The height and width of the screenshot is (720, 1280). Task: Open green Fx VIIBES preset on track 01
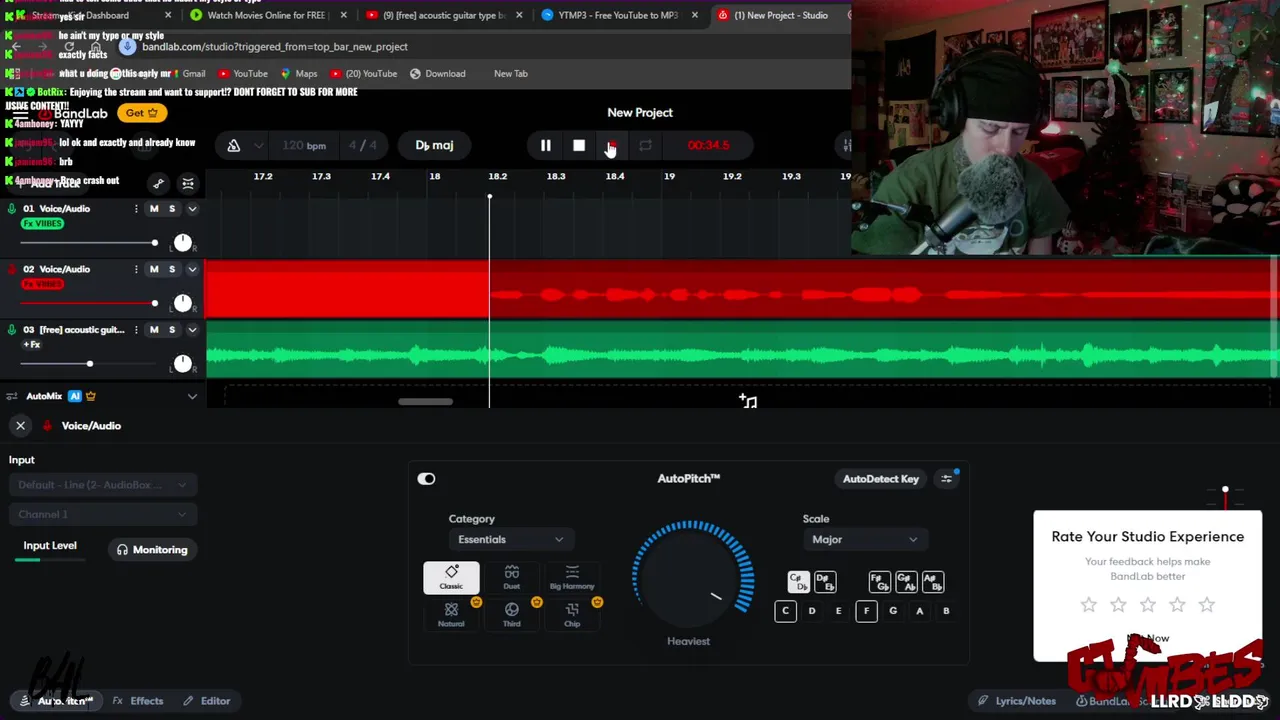(42, 224)
